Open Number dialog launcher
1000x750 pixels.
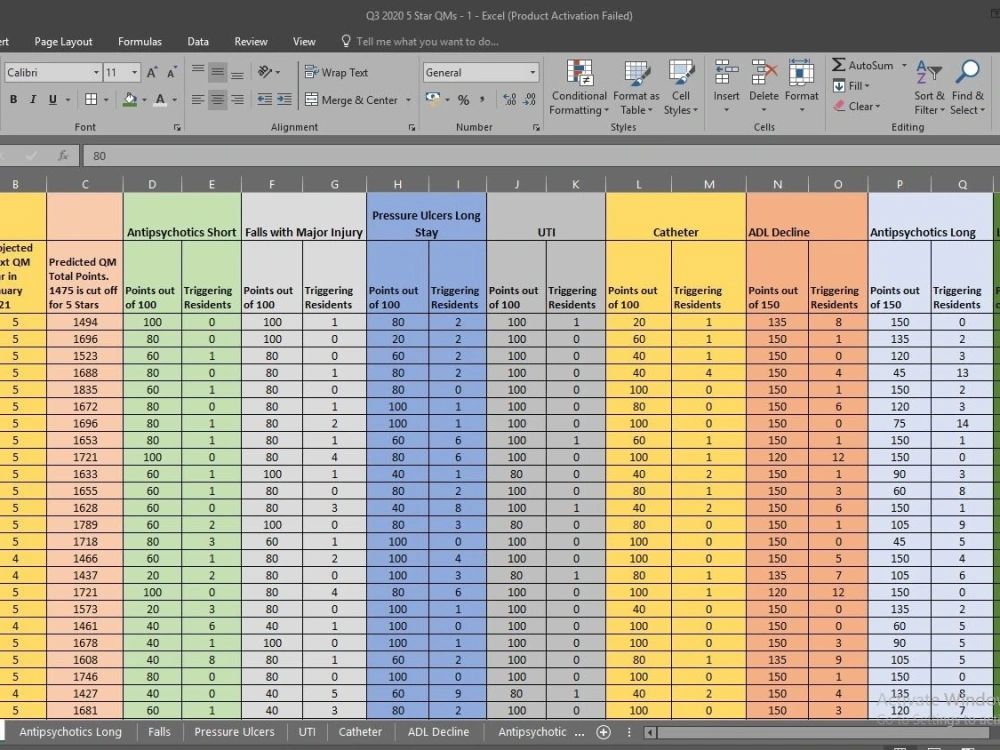point(536,128)
